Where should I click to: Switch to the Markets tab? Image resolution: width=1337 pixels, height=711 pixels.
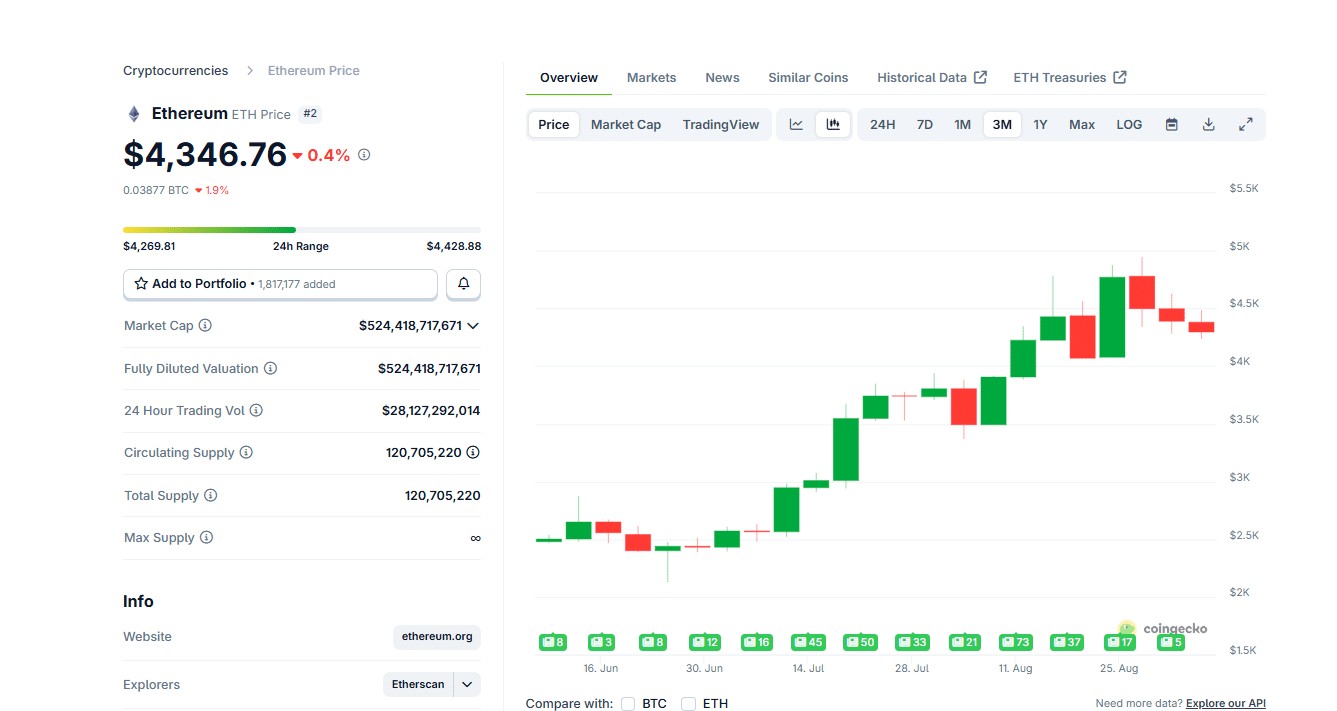652,78
